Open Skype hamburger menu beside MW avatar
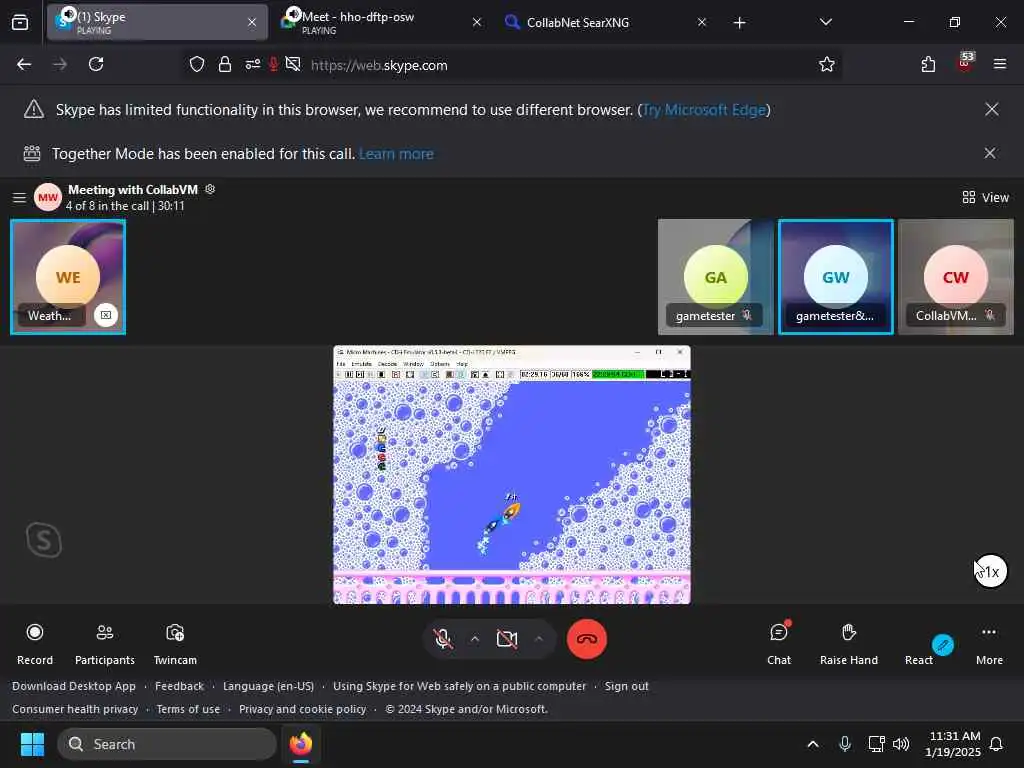The image size is (1024, 768). coord(20,197)
